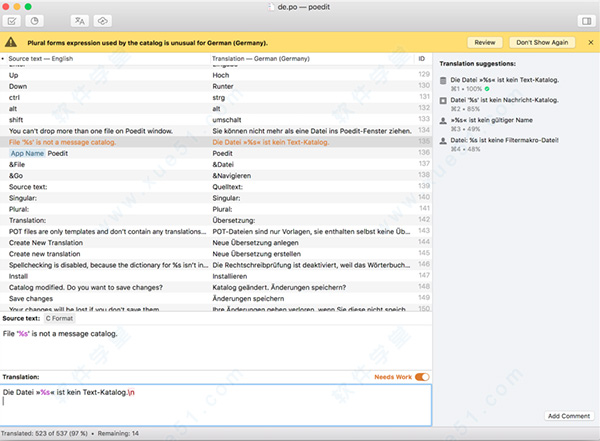
Task: Select the 'alt' source text row
Action: click(216, 109)
